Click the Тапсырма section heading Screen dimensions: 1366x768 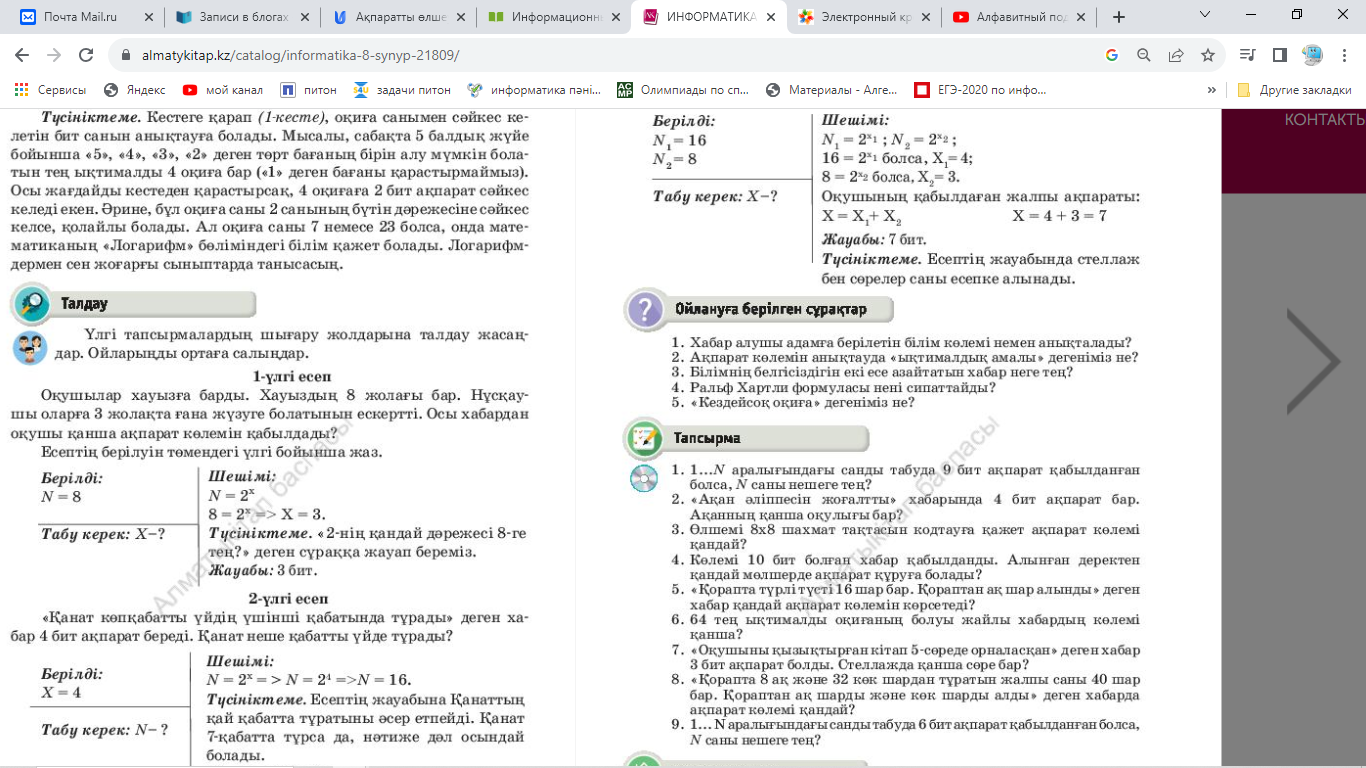[x=706, y=438]
